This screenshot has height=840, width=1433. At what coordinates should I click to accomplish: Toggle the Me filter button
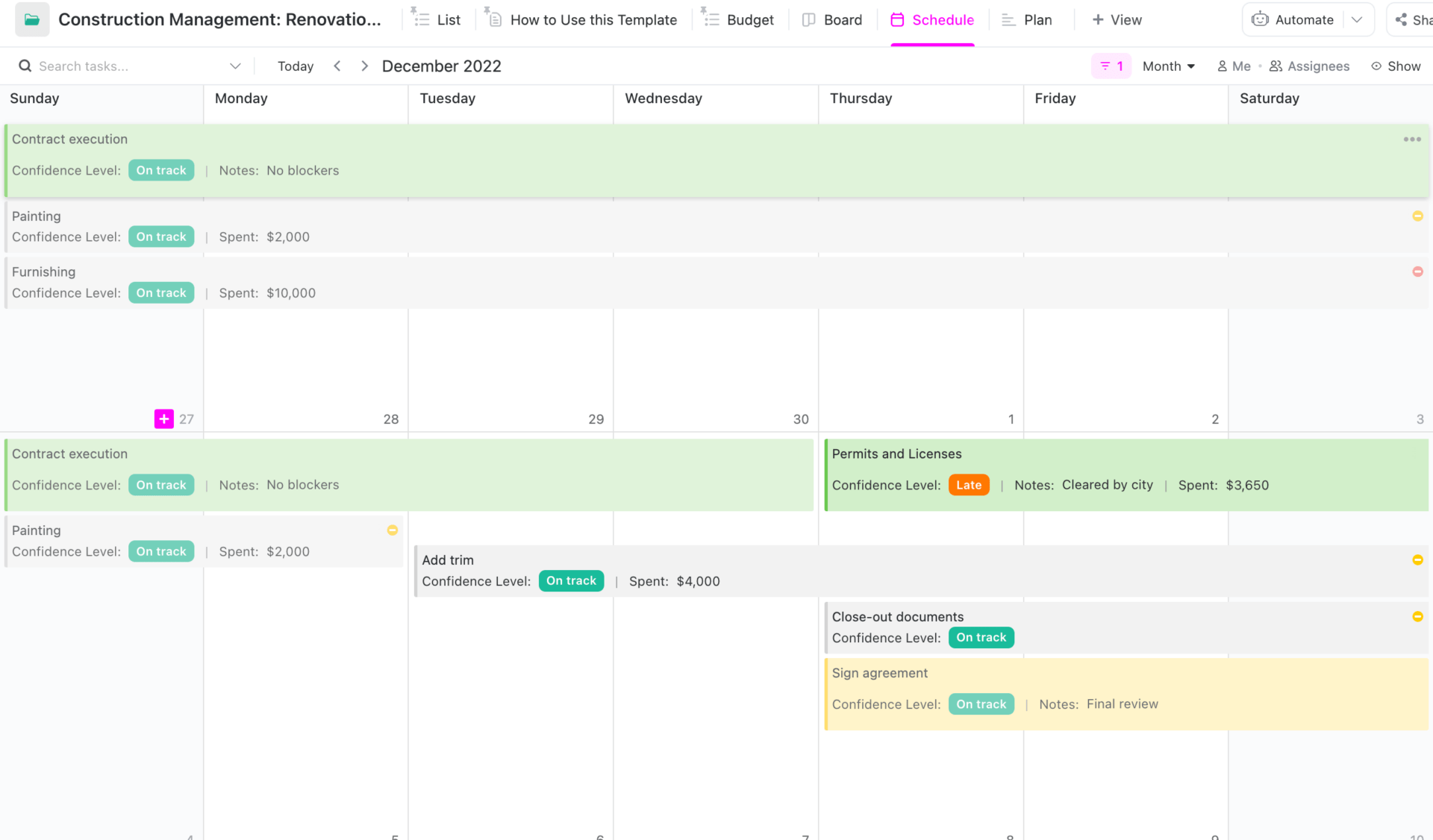click(1234, 65)
